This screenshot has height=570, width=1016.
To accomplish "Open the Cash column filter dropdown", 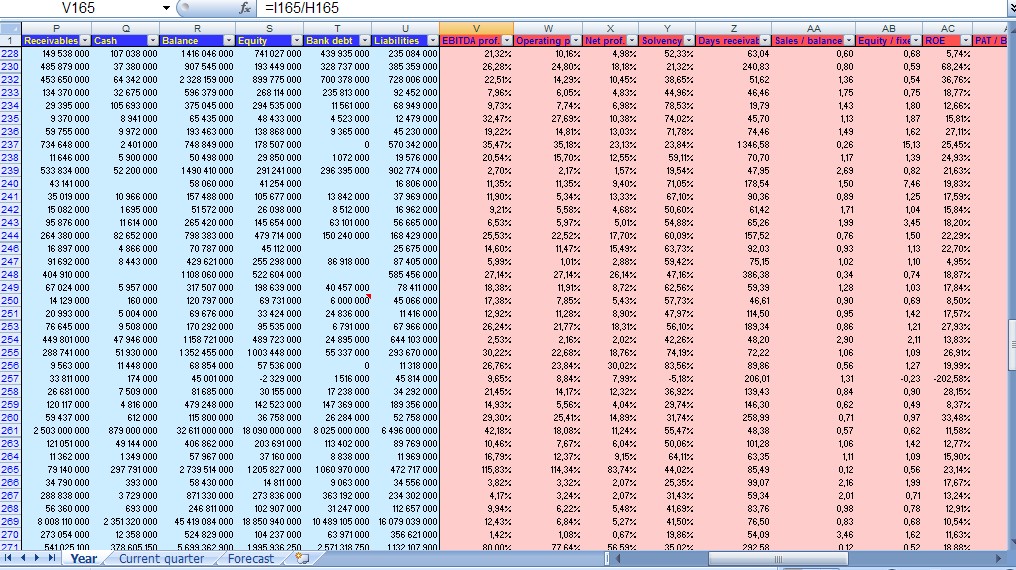I will coord(152,40).
